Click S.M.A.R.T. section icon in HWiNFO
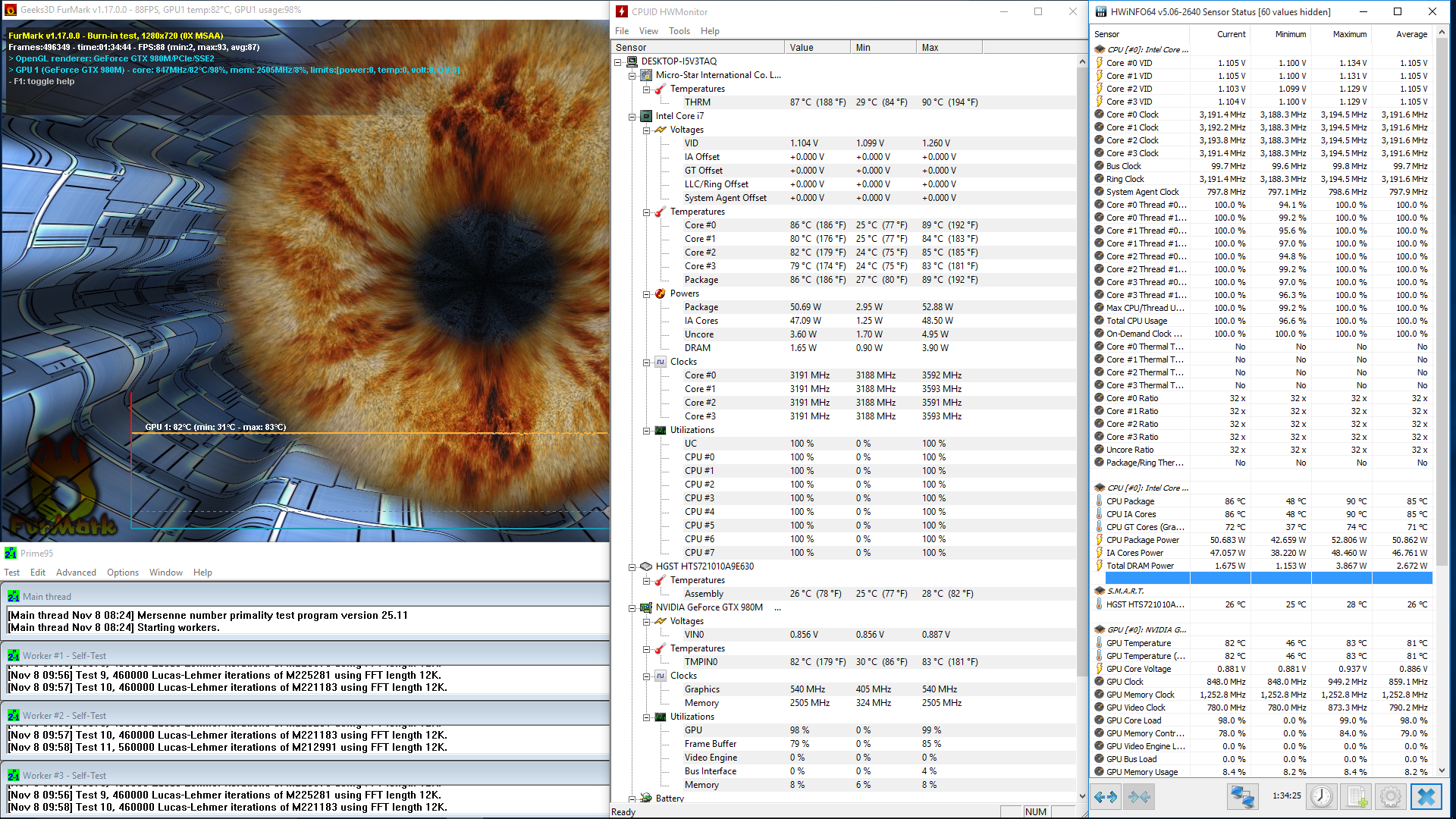This screenshot has height=819, width=1456. pyautogui.click(x=1100, y=591)
